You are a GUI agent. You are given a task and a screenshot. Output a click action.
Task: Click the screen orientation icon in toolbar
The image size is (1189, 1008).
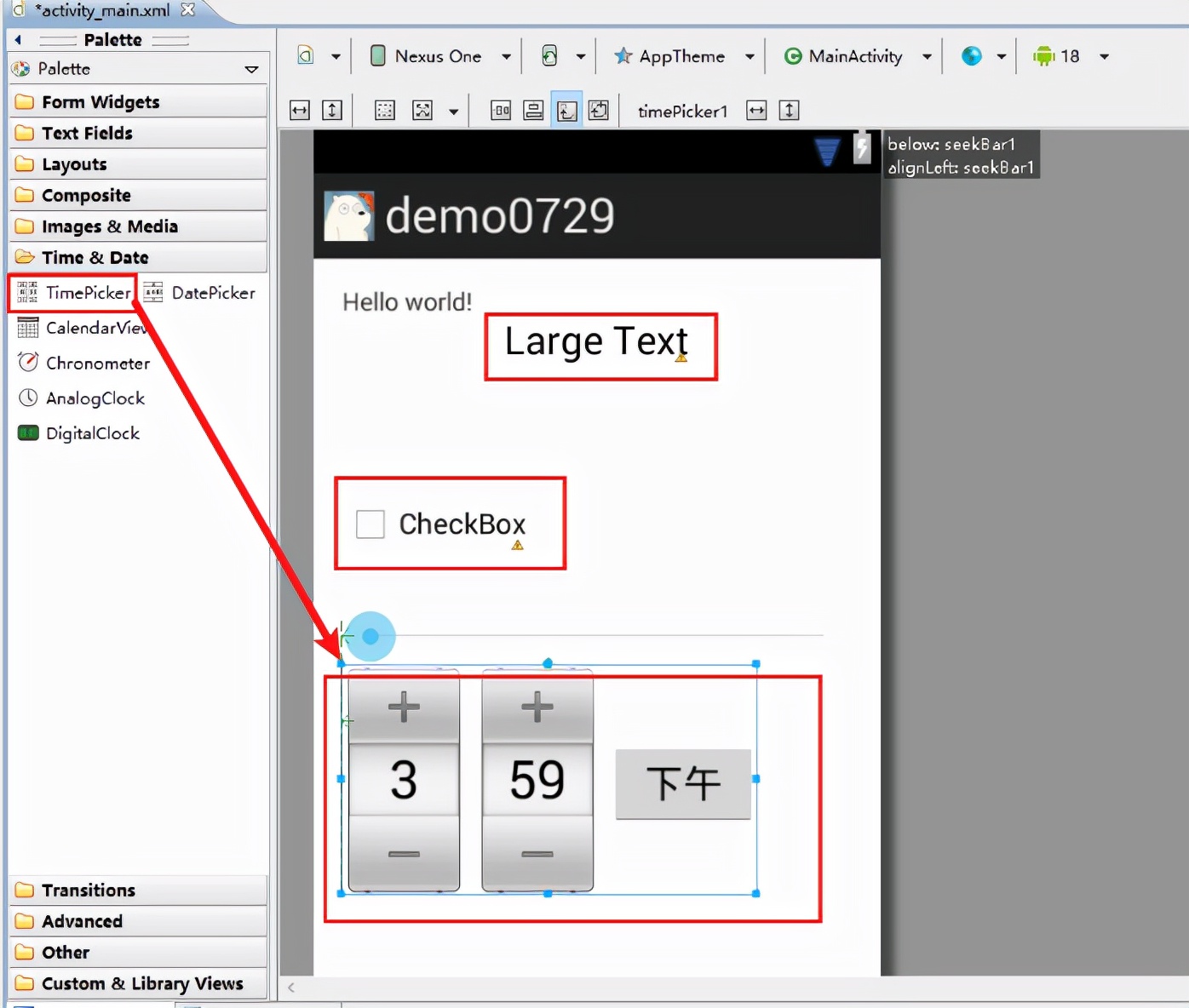(x=550, y=56)
